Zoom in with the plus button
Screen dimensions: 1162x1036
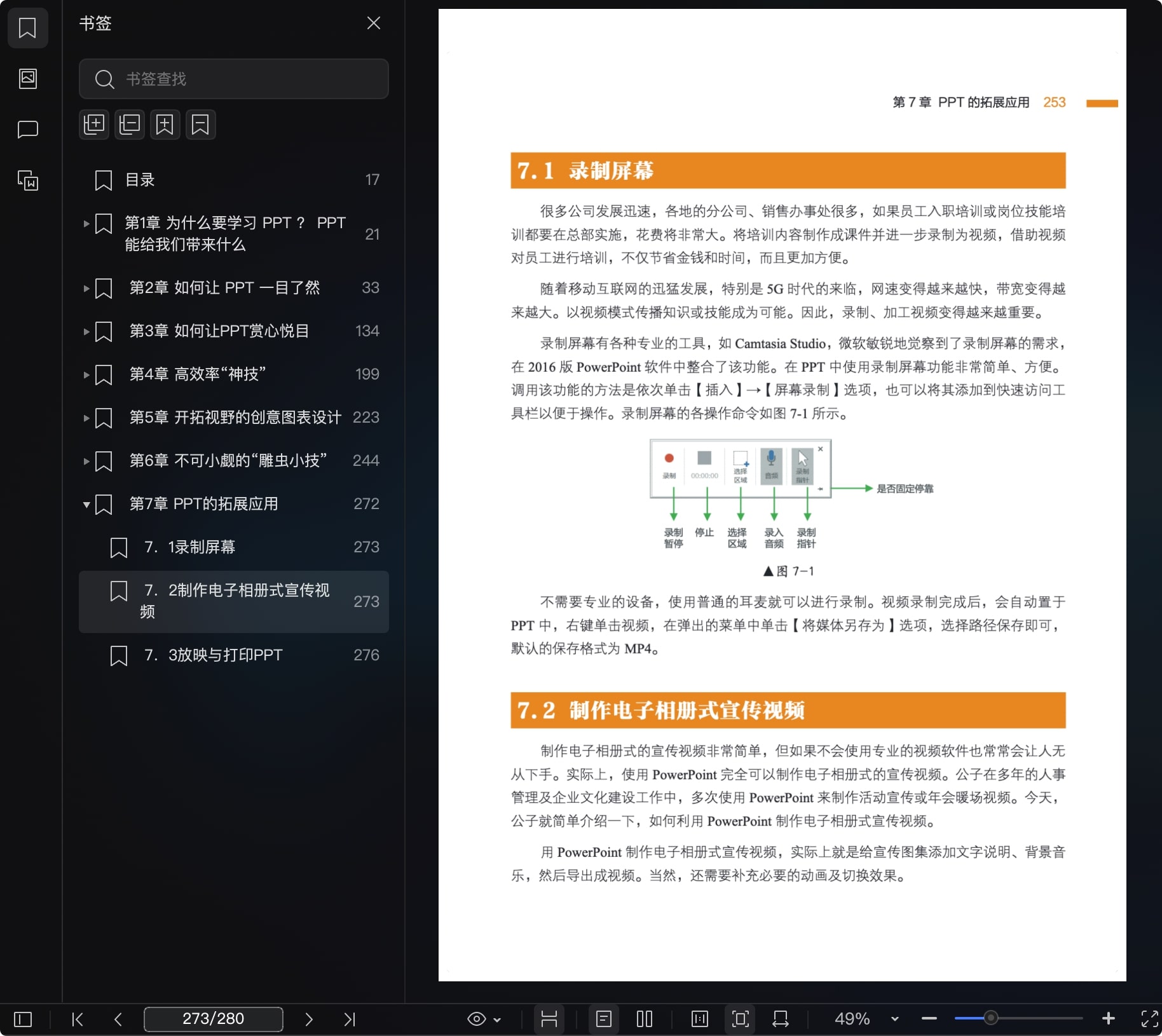tap(1109, 1018)
